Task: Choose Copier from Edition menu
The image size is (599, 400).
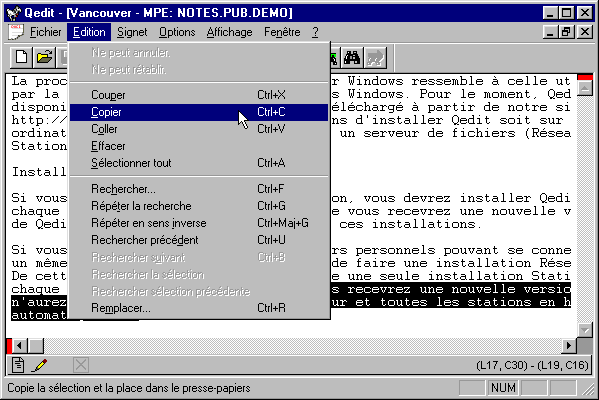Action: (x=199, y=112)
